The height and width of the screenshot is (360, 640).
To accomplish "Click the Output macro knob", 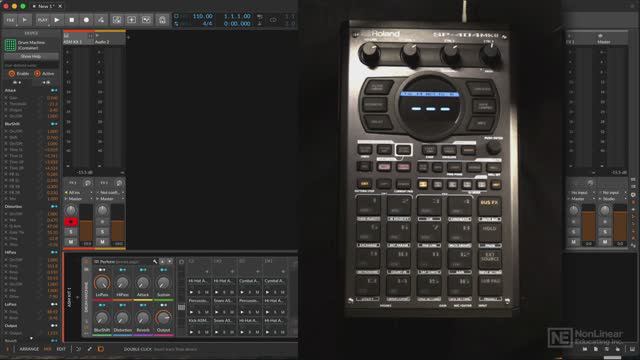I will (163, 318).
